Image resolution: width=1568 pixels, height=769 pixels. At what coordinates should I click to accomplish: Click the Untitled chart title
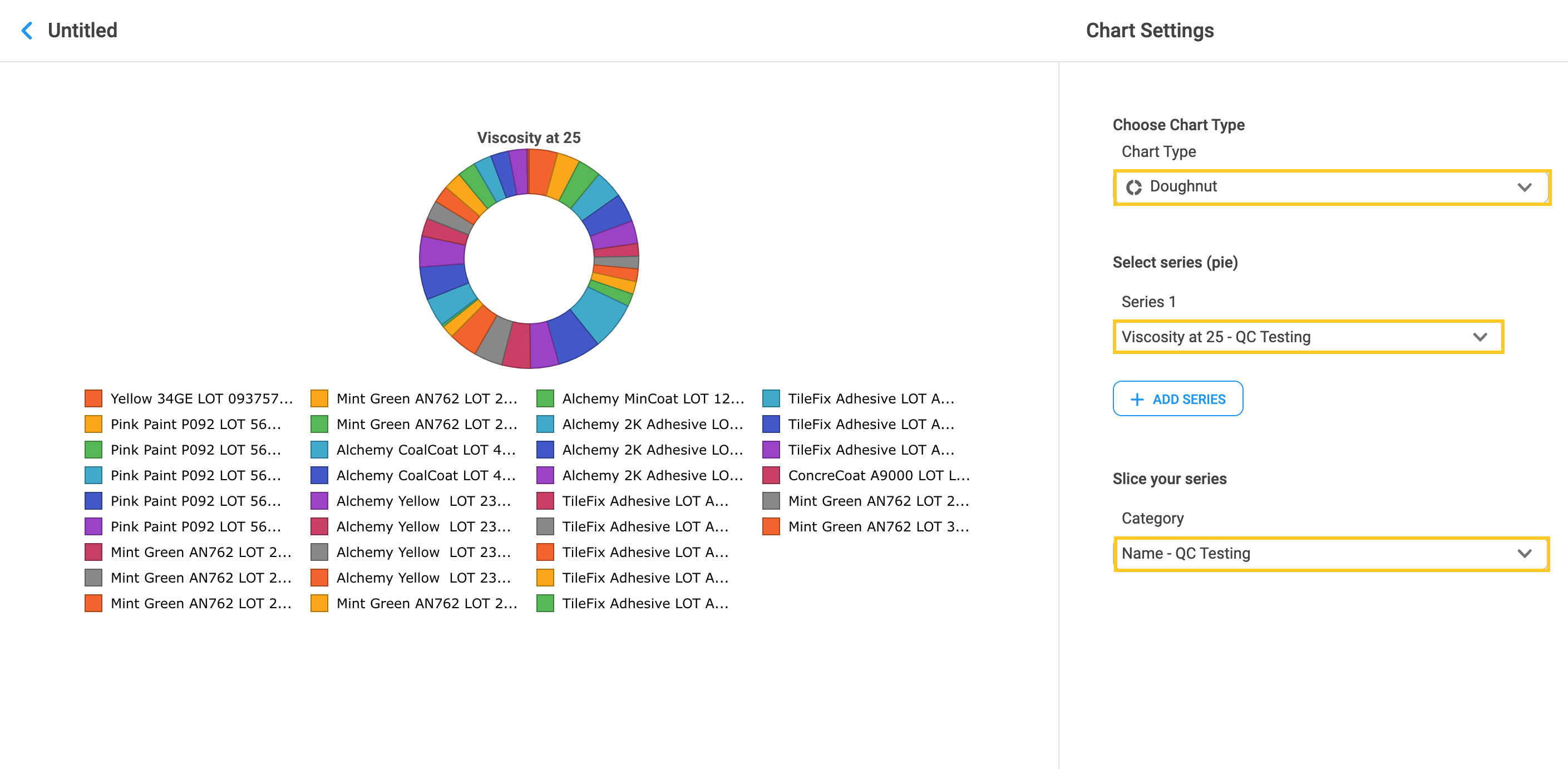click(x=82, y=31)
